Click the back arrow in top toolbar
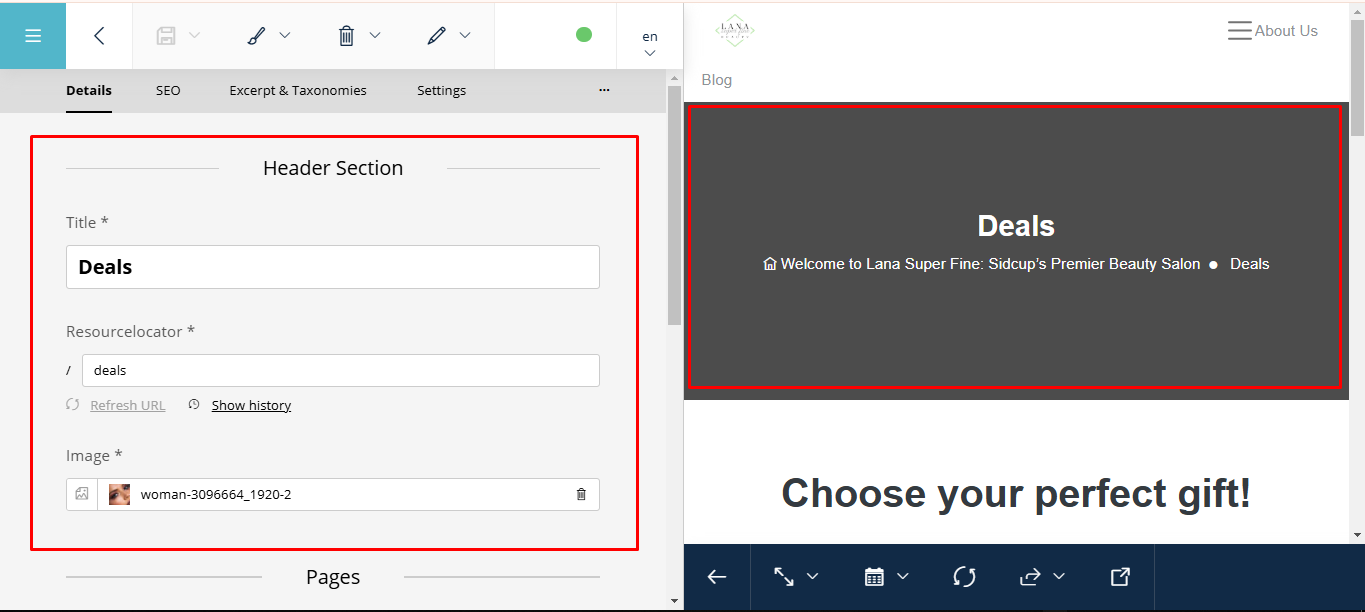Screen dimensions: 1365x612 point(99,36)
